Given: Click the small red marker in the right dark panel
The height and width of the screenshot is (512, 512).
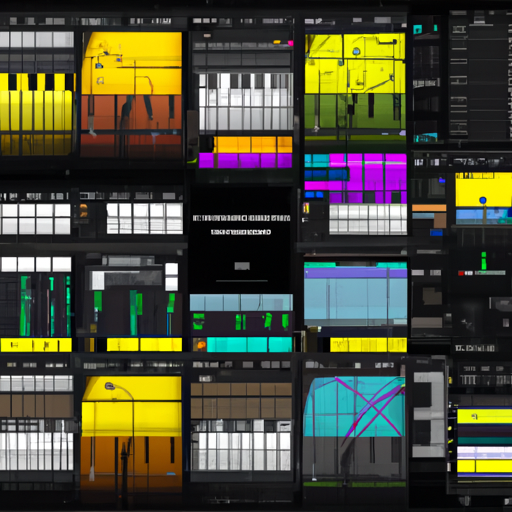Looking at the screenshot, I should click(461, 273).
